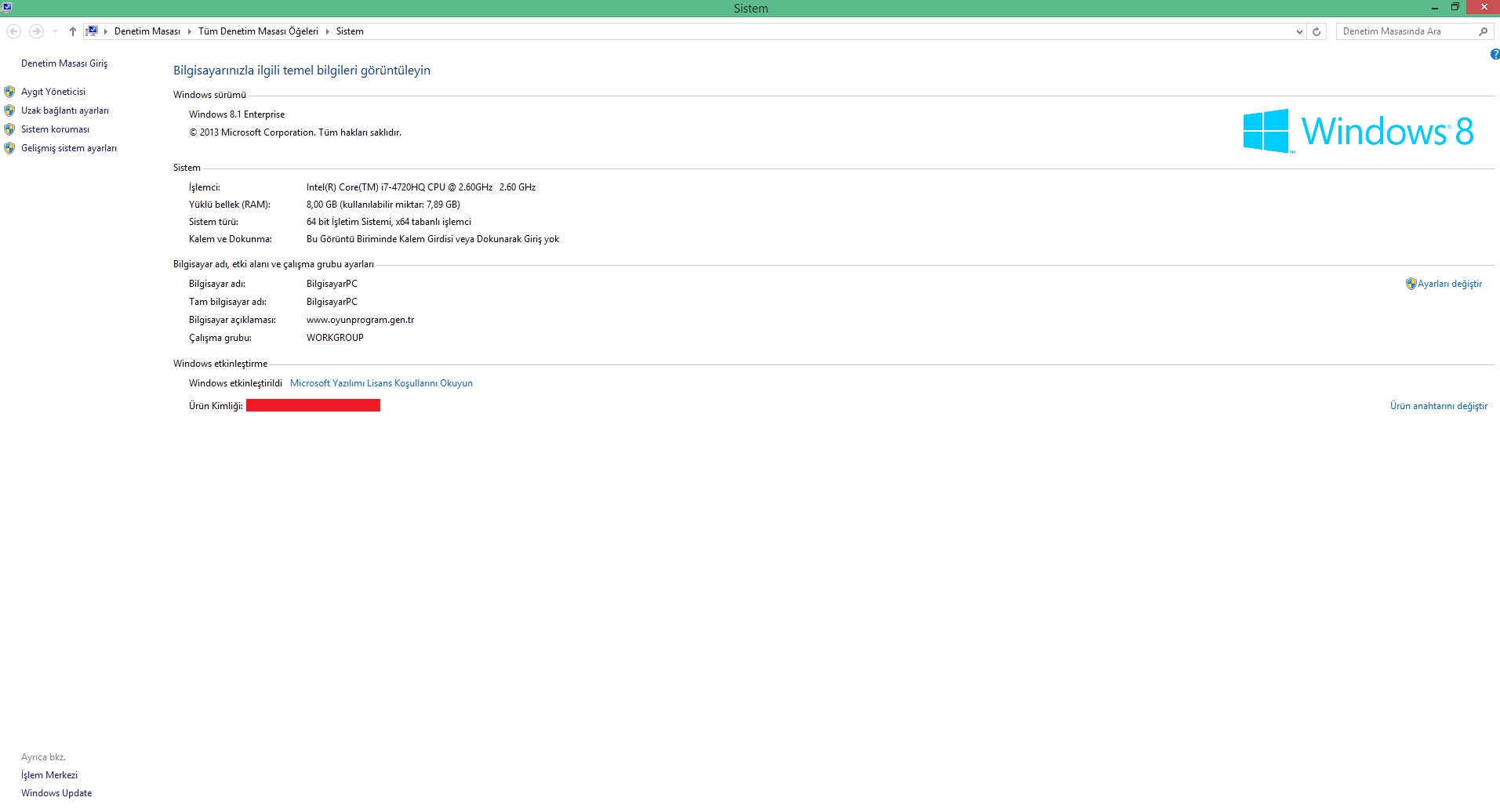
Task: Click the Kalem ve Dokunma value text
Action: pyautogui.click(x=433, y=239)
